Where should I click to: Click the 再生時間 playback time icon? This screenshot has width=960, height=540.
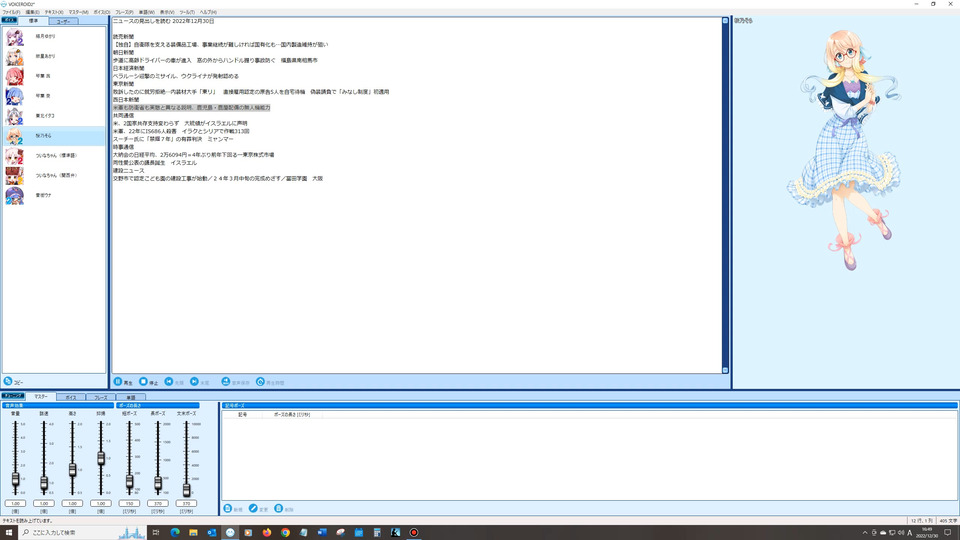260,381
